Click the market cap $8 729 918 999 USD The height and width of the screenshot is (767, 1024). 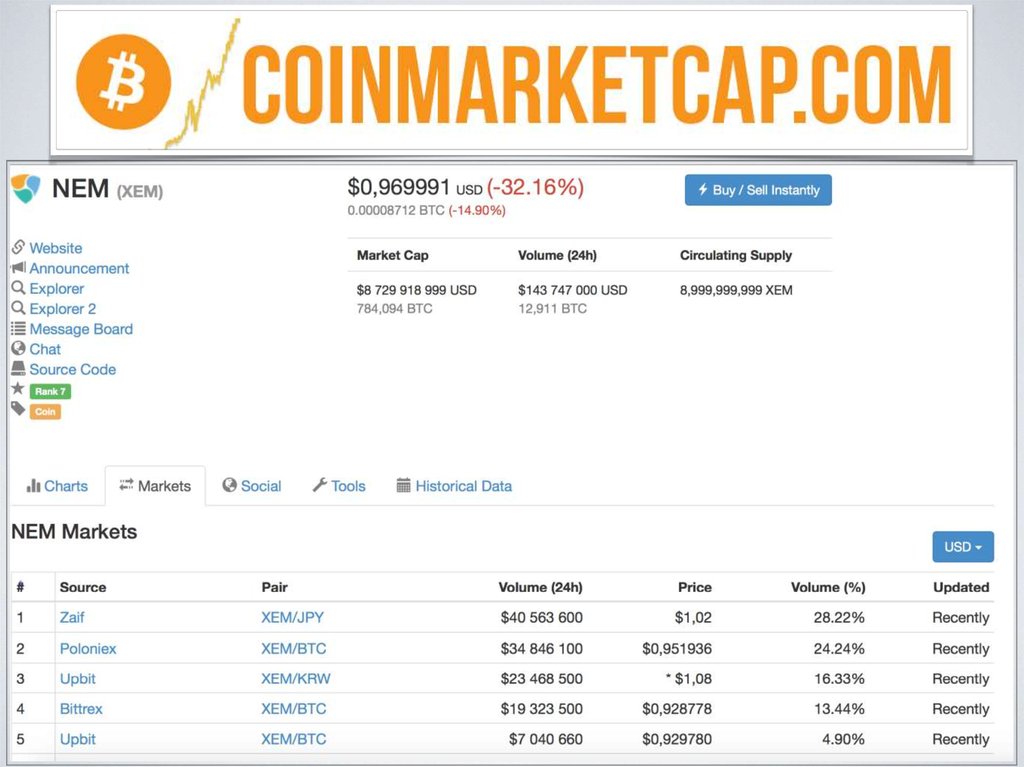pos(417,290)
